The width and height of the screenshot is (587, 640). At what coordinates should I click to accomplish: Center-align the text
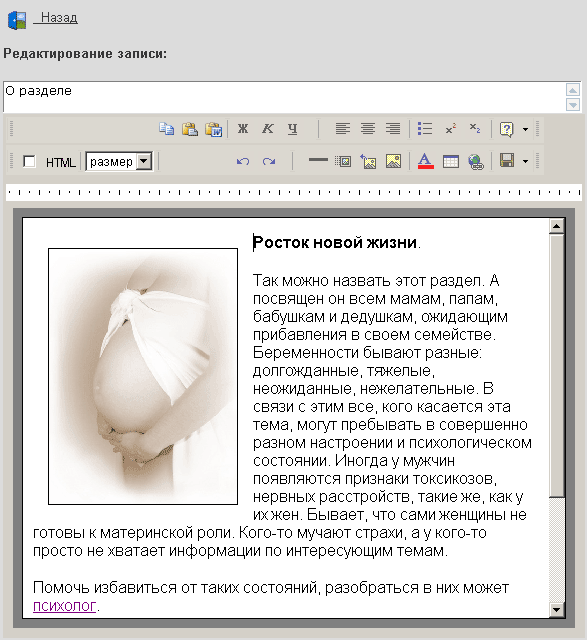(x=368, y=129)
